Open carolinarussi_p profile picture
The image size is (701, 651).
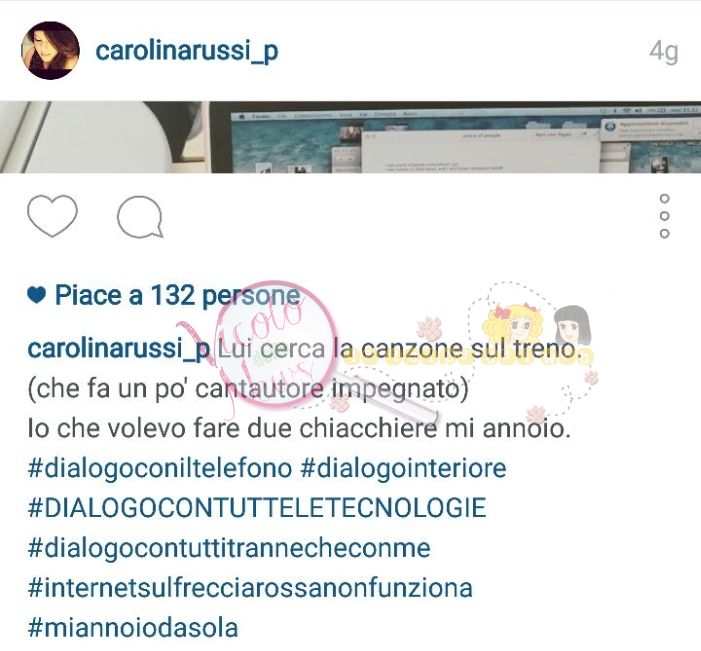(x=51, y=51)
